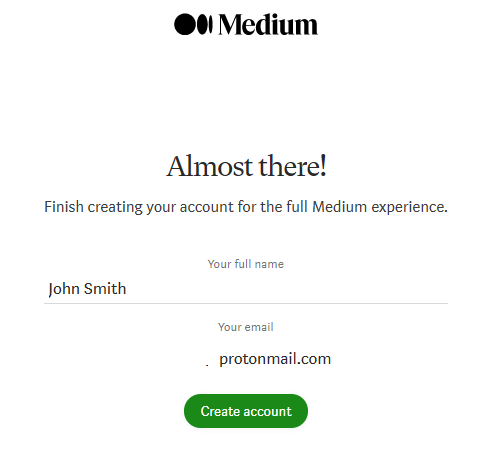
Task: Click the protonmail.com email text
Action: [x=275, y=359]
